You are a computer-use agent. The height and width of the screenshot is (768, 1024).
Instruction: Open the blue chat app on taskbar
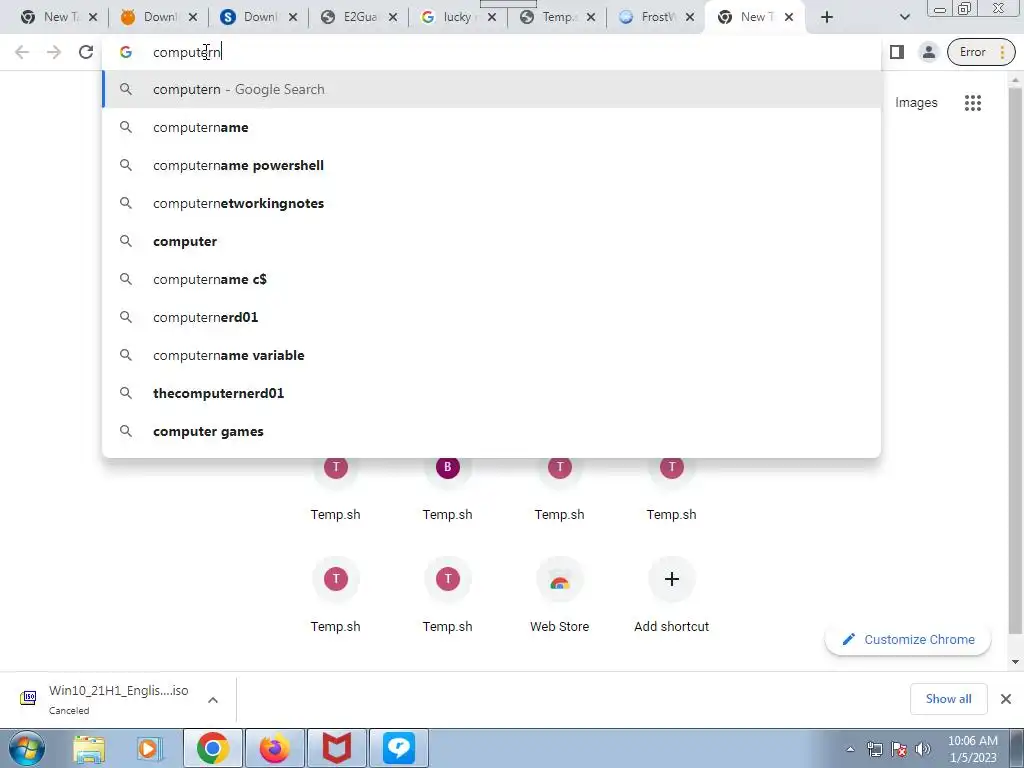coord(399,748)
